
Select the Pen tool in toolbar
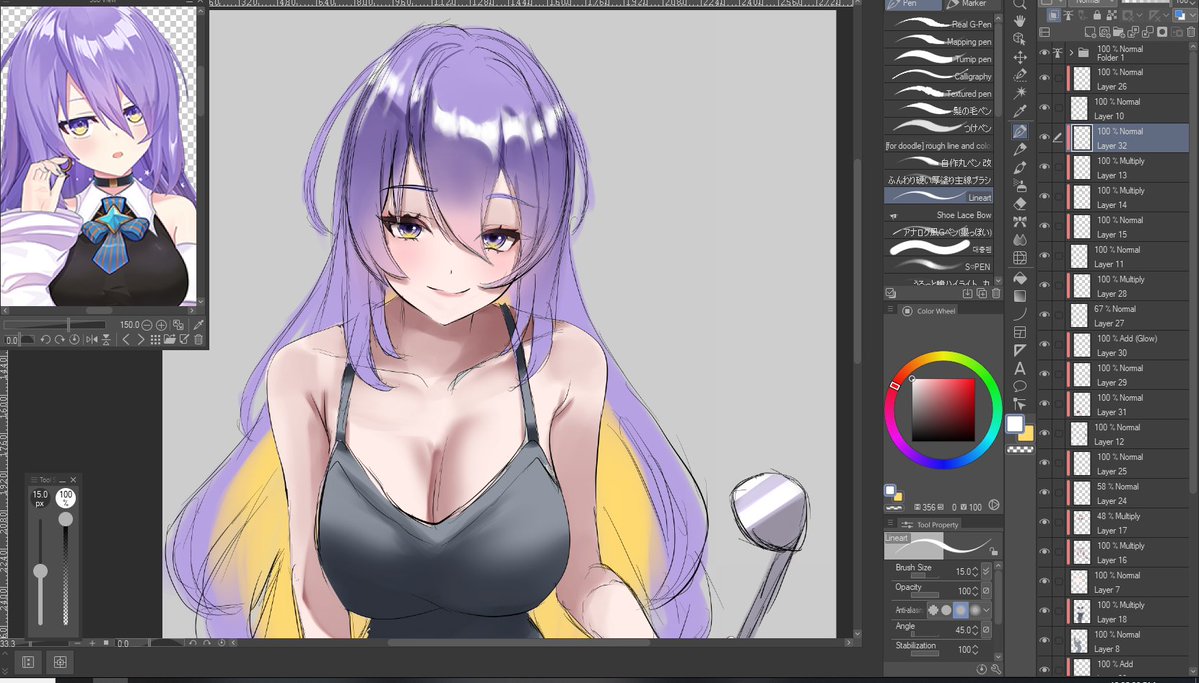tap(1019, 132)
